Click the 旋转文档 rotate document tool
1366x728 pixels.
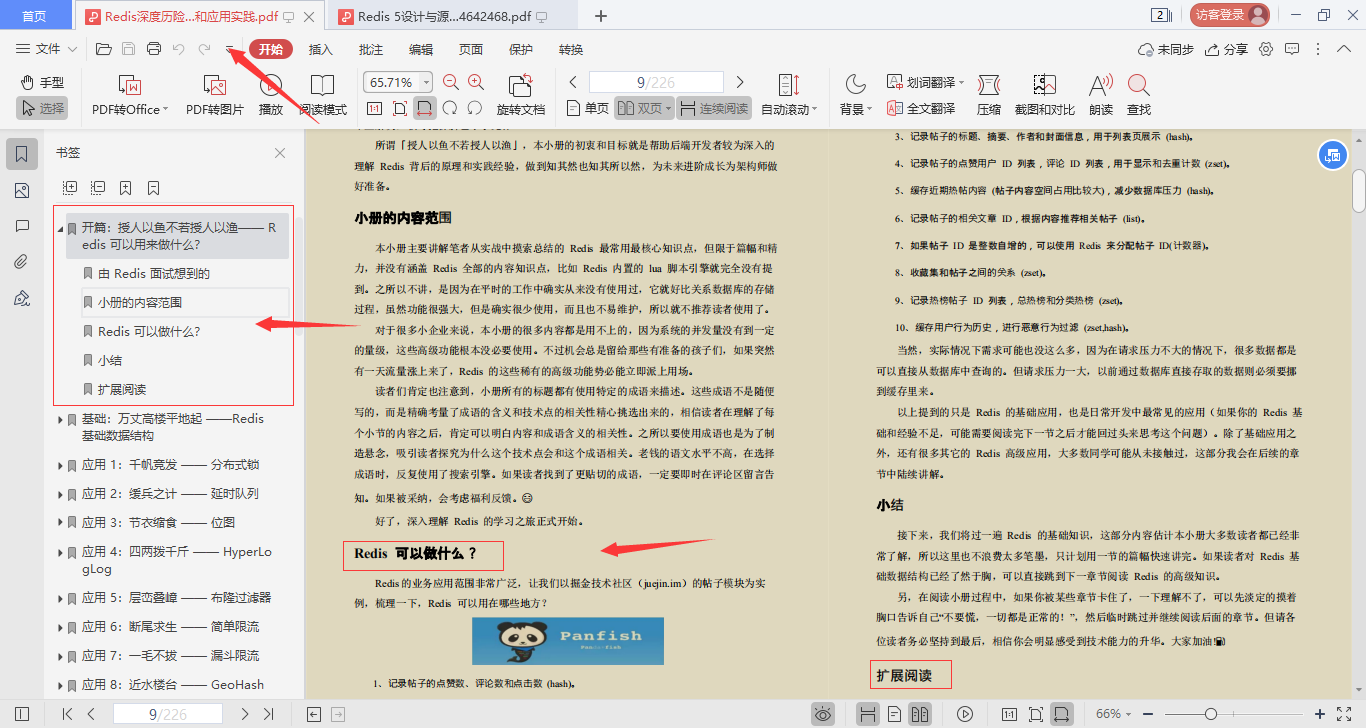pos(521,96)
